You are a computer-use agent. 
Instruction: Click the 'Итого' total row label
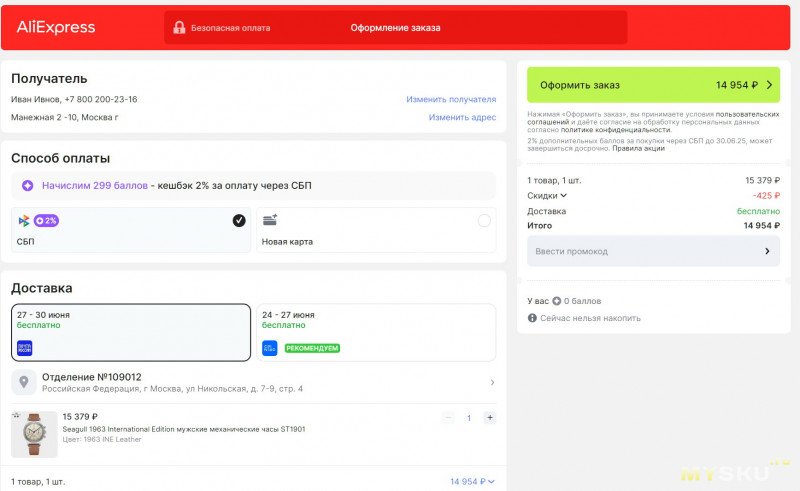(539, 225)
